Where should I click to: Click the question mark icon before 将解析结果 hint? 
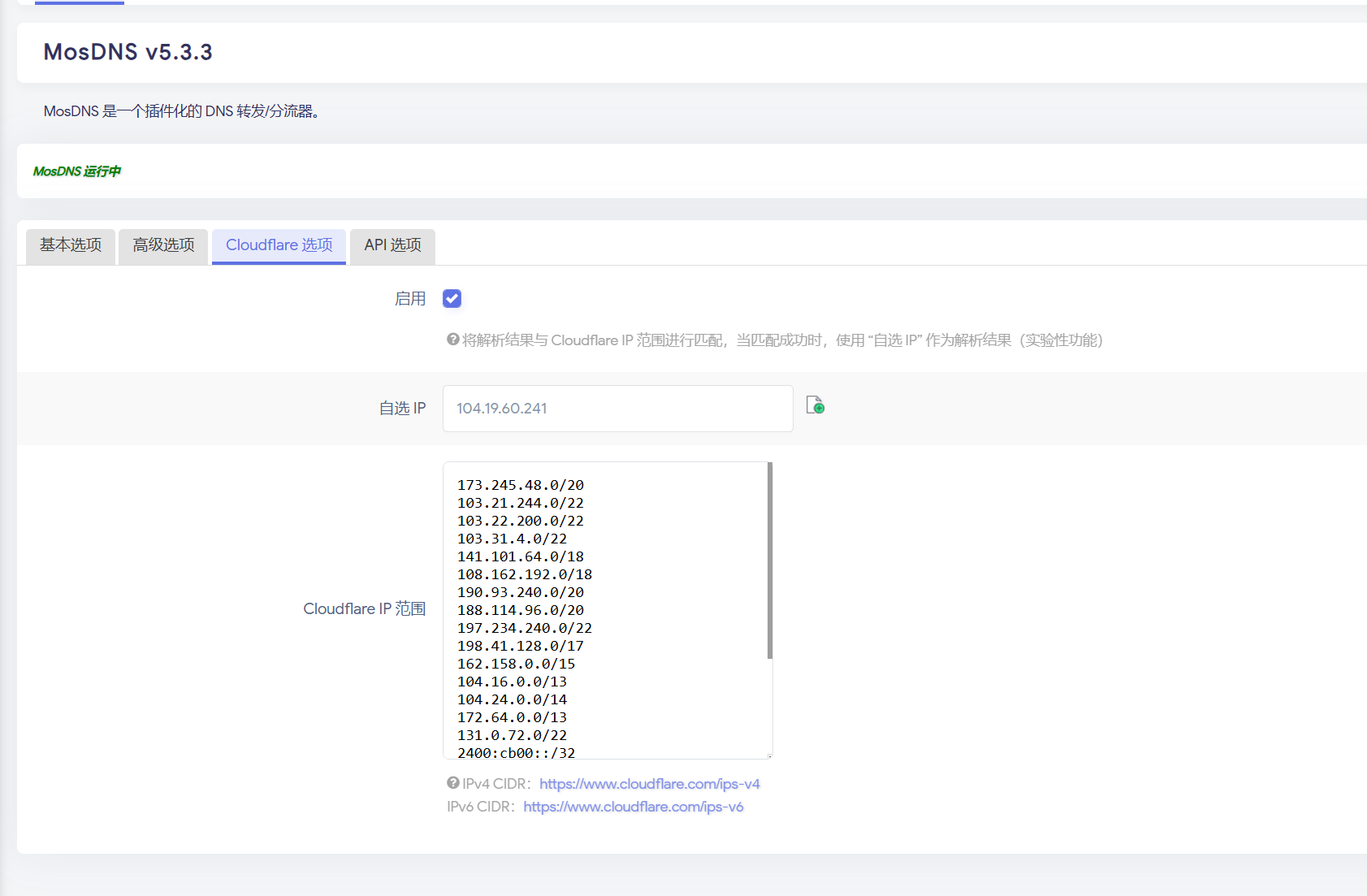coord(453,340)
